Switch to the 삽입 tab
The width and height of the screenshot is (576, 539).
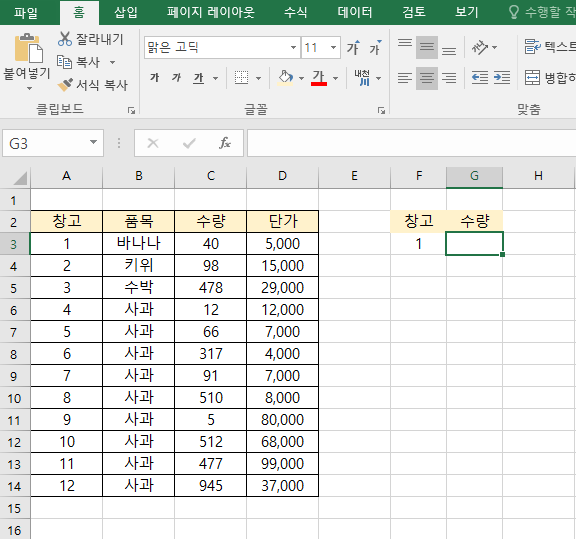pos(126,12)
